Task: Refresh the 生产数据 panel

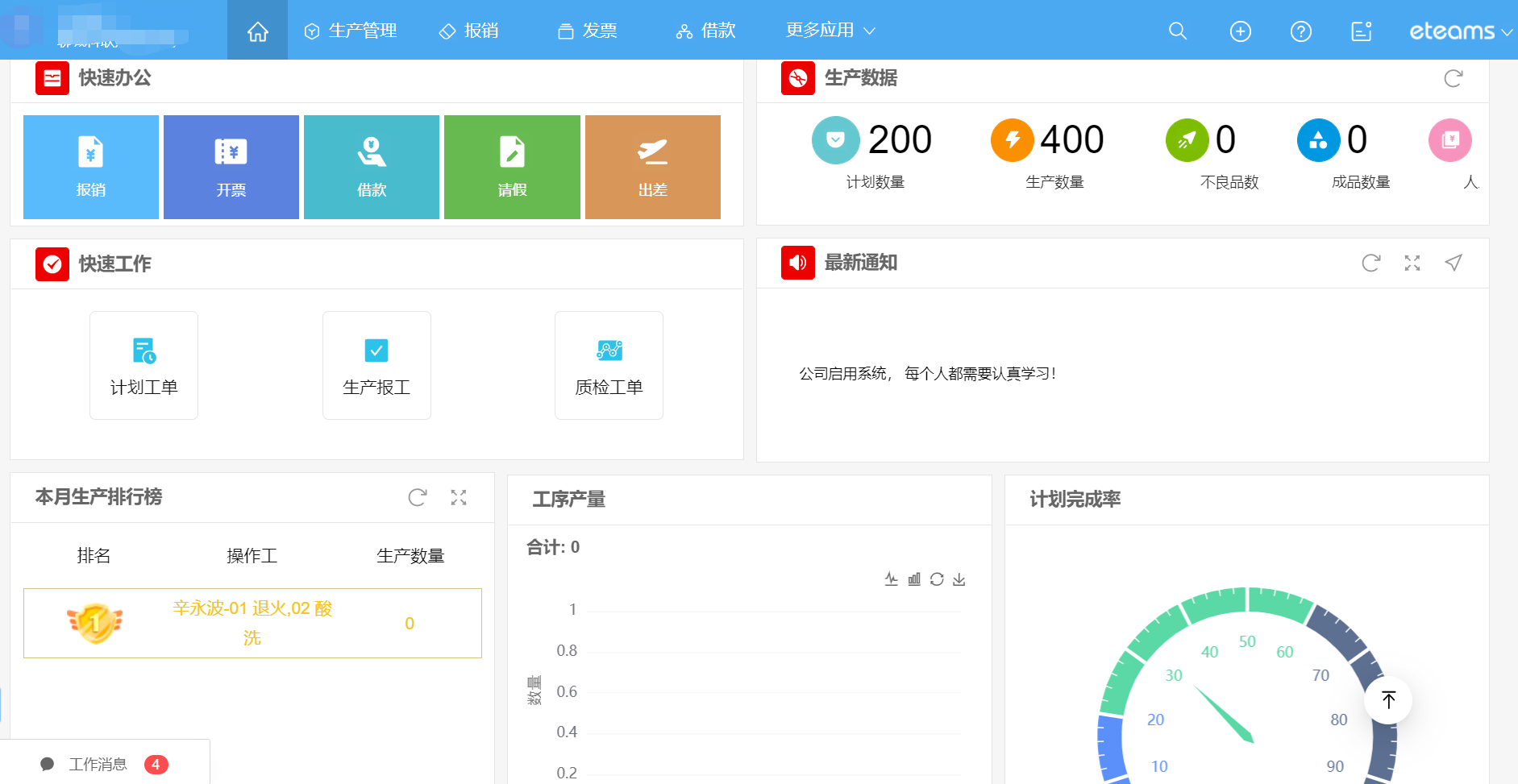Action: coord(1453,78)
